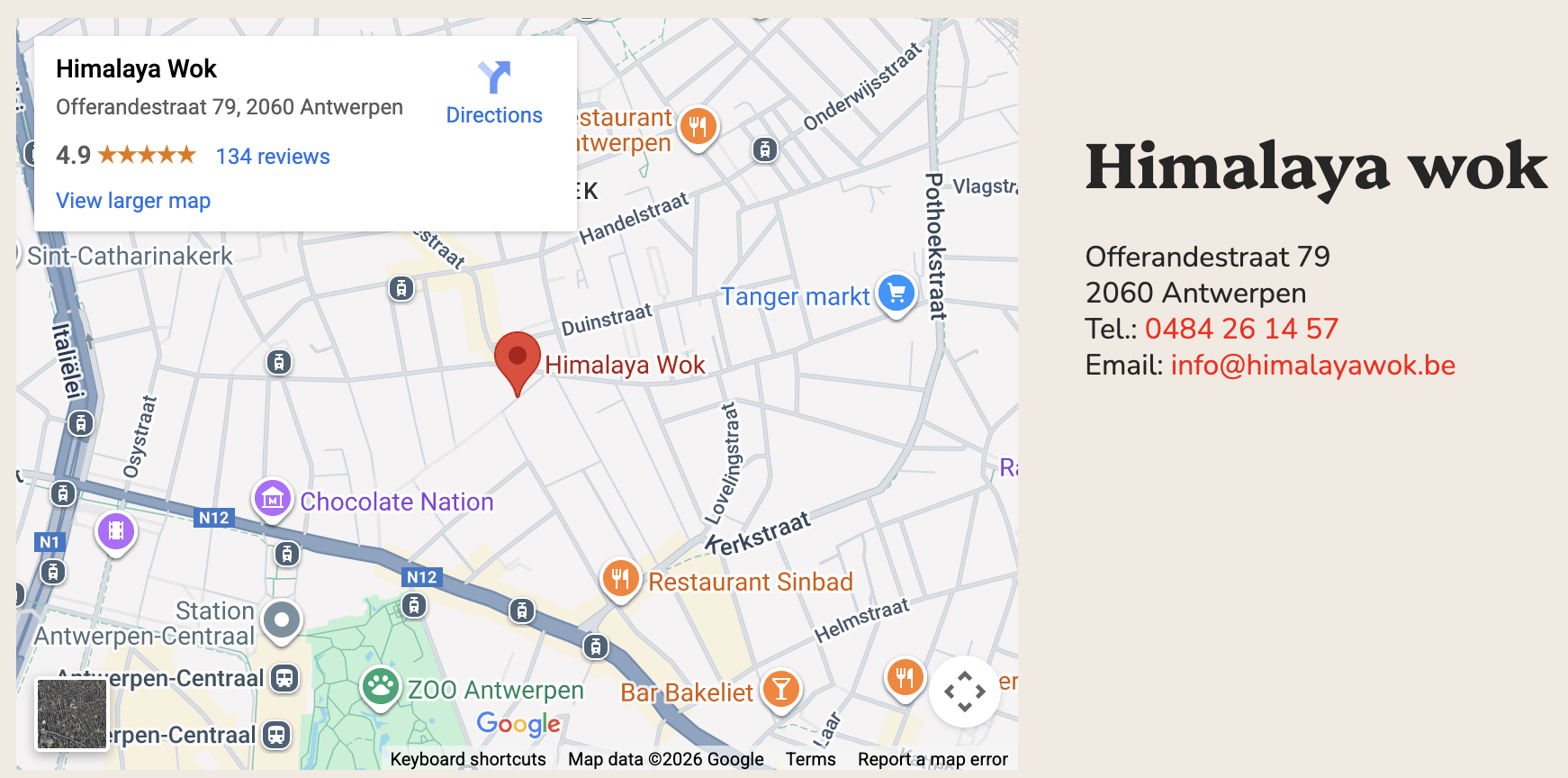This screenshot has height=778, width=1568.
Task: Click Sint-Catharinakerk label
Action: pyautogui.click(x=130, y=257)
